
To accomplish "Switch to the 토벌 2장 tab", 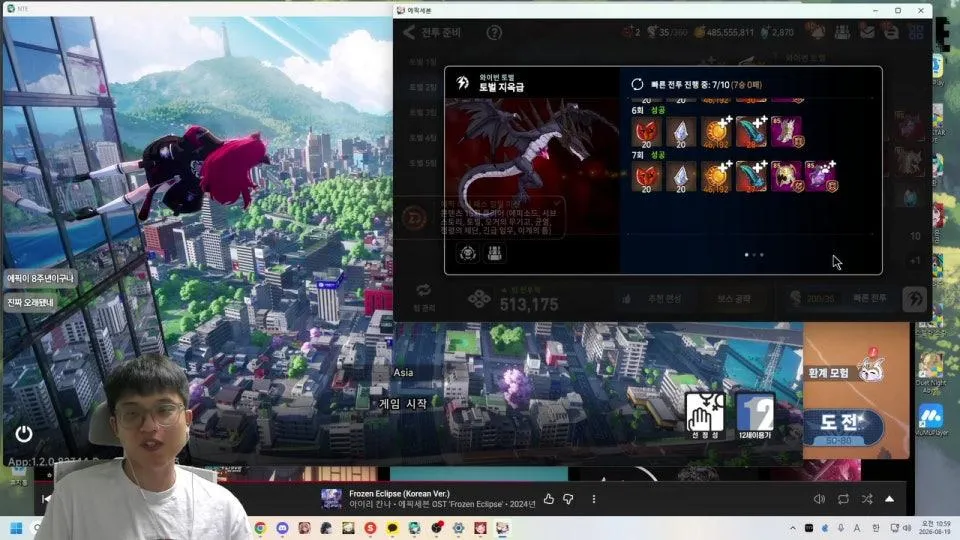I will pos(423,87).
